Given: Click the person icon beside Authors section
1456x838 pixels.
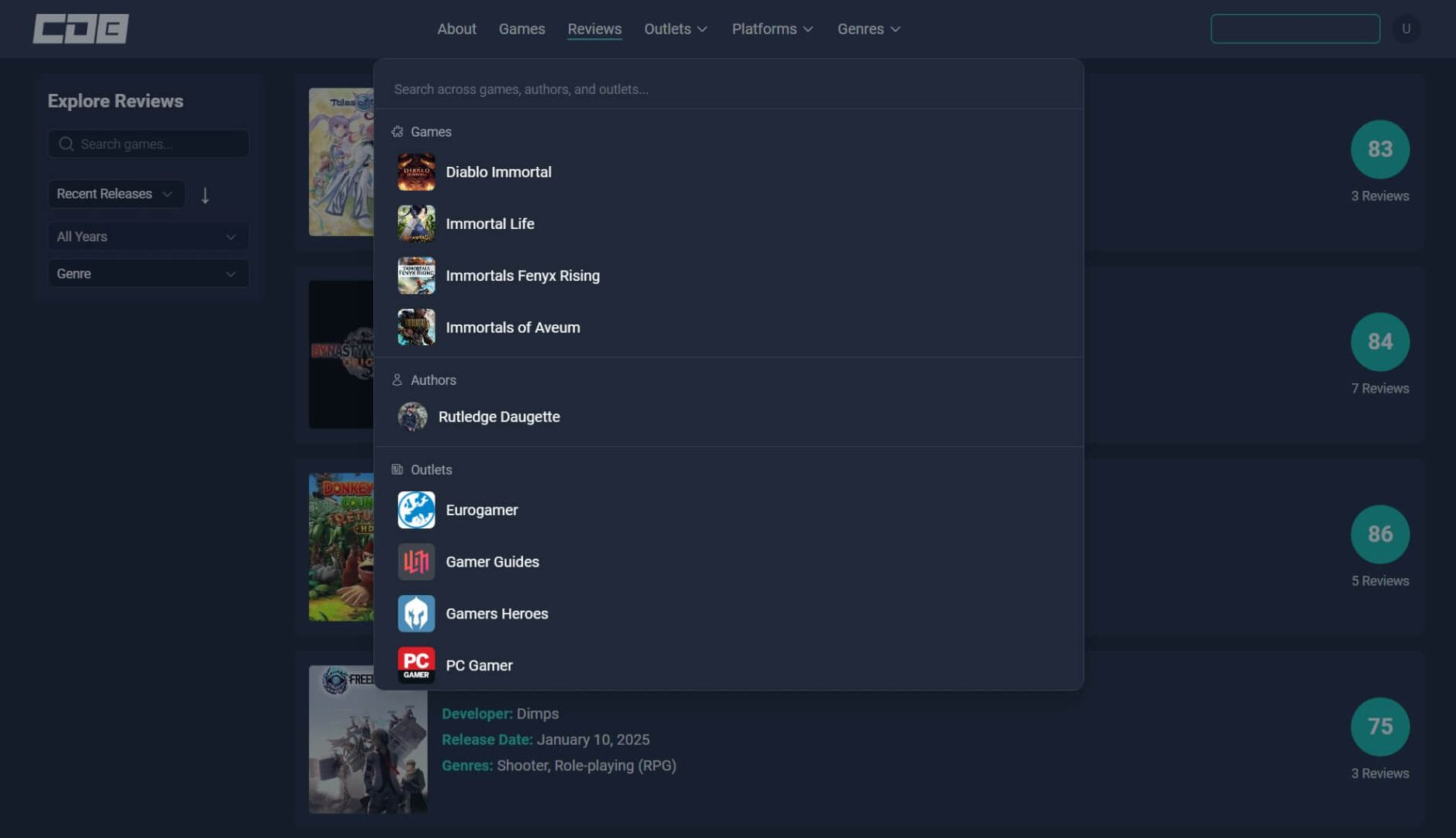Looking at the screenshot, I should point(397,379).
